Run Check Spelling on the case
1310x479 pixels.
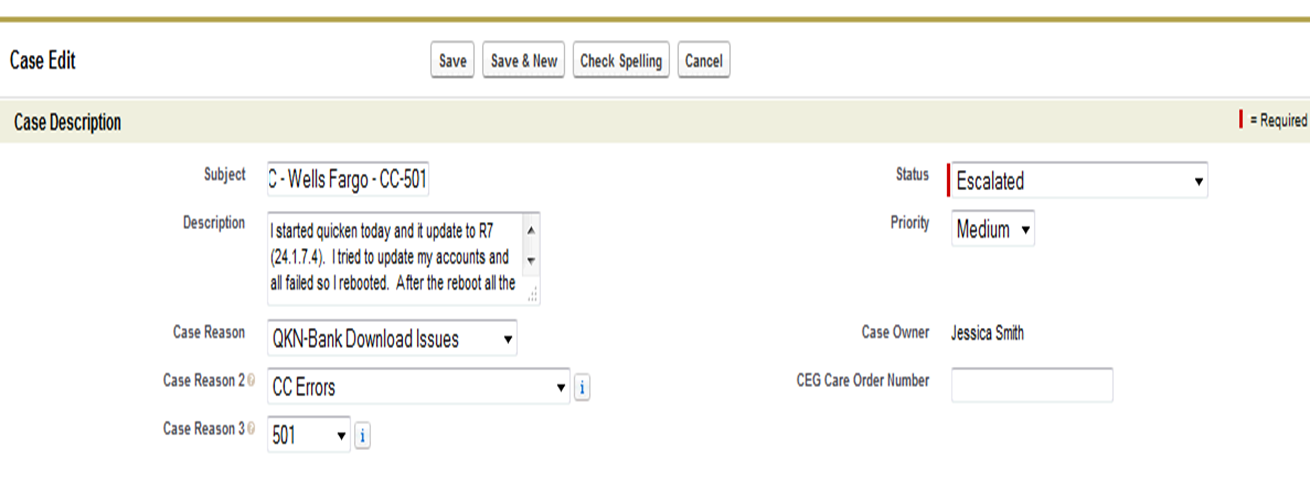[x=621, y=61]
